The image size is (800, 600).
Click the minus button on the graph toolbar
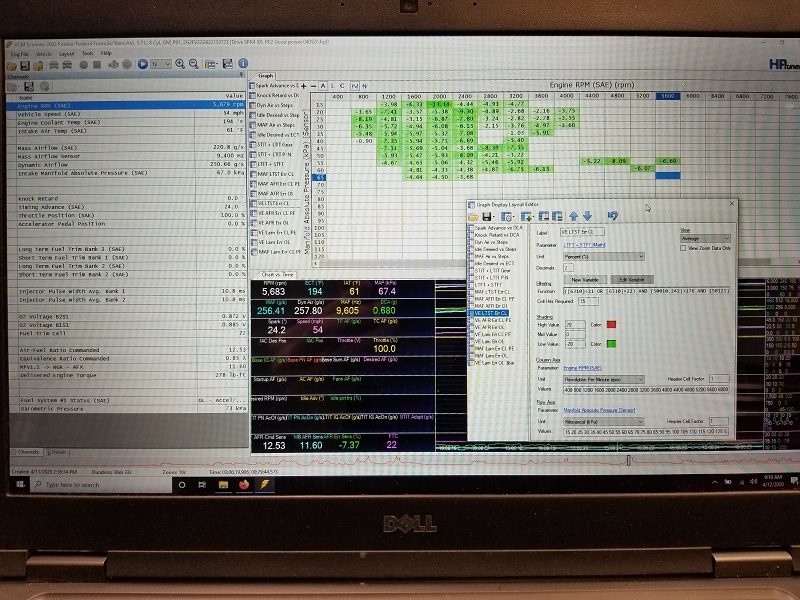point(313,86)
